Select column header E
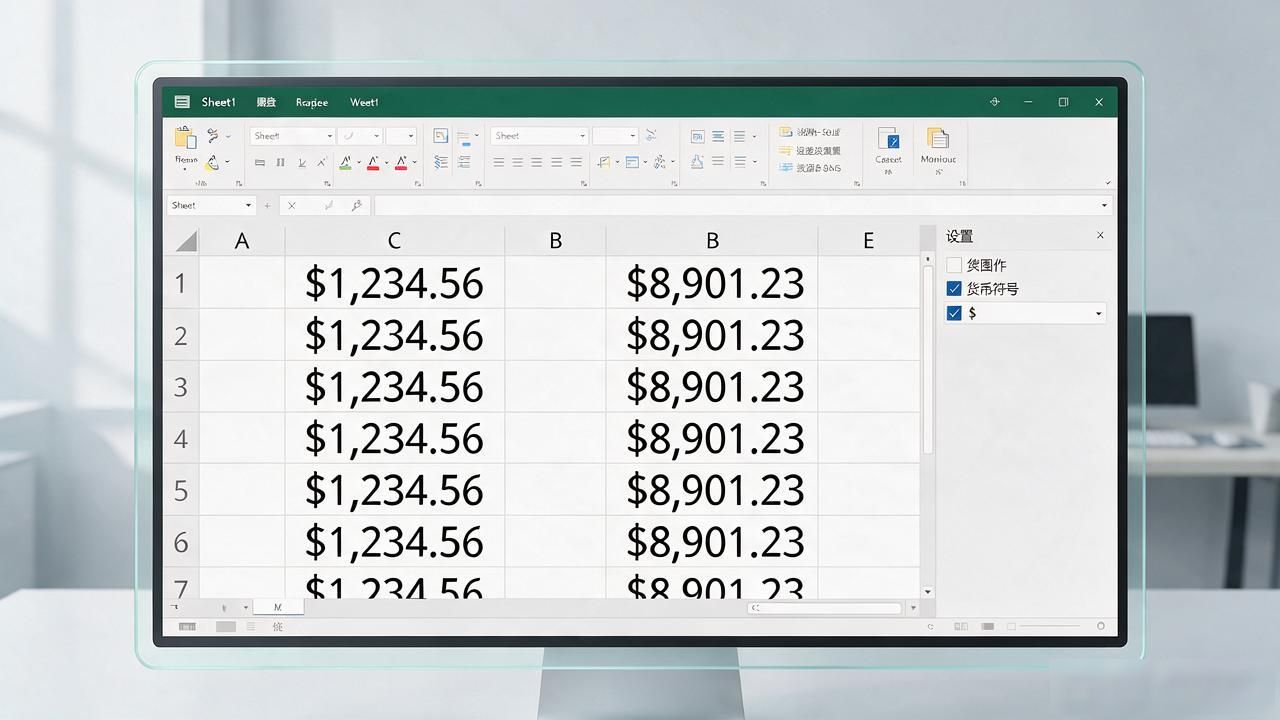Screen dimensions: 1280x720 click(867, 241)
